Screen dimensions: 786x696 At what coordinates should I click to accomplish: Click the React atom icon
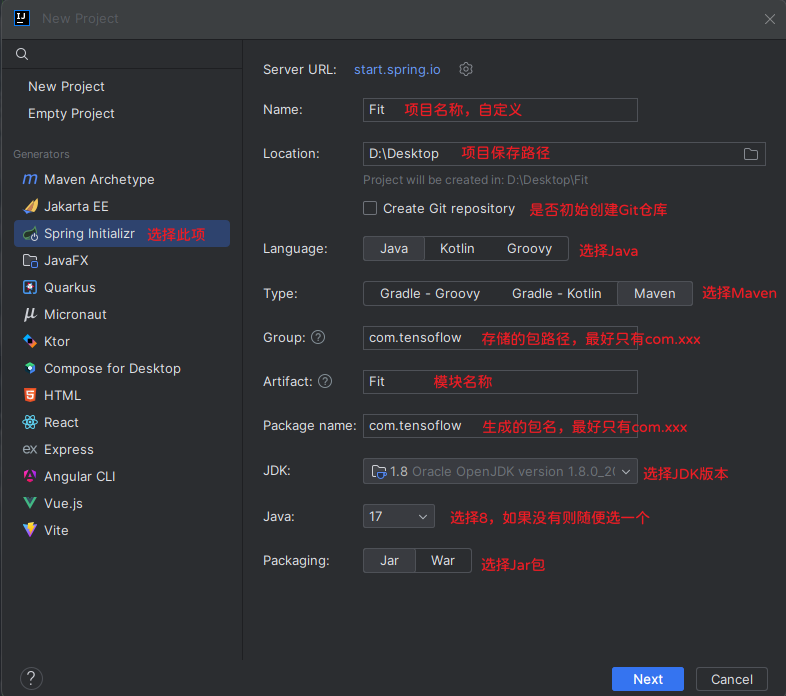click(x=30, y=422)
